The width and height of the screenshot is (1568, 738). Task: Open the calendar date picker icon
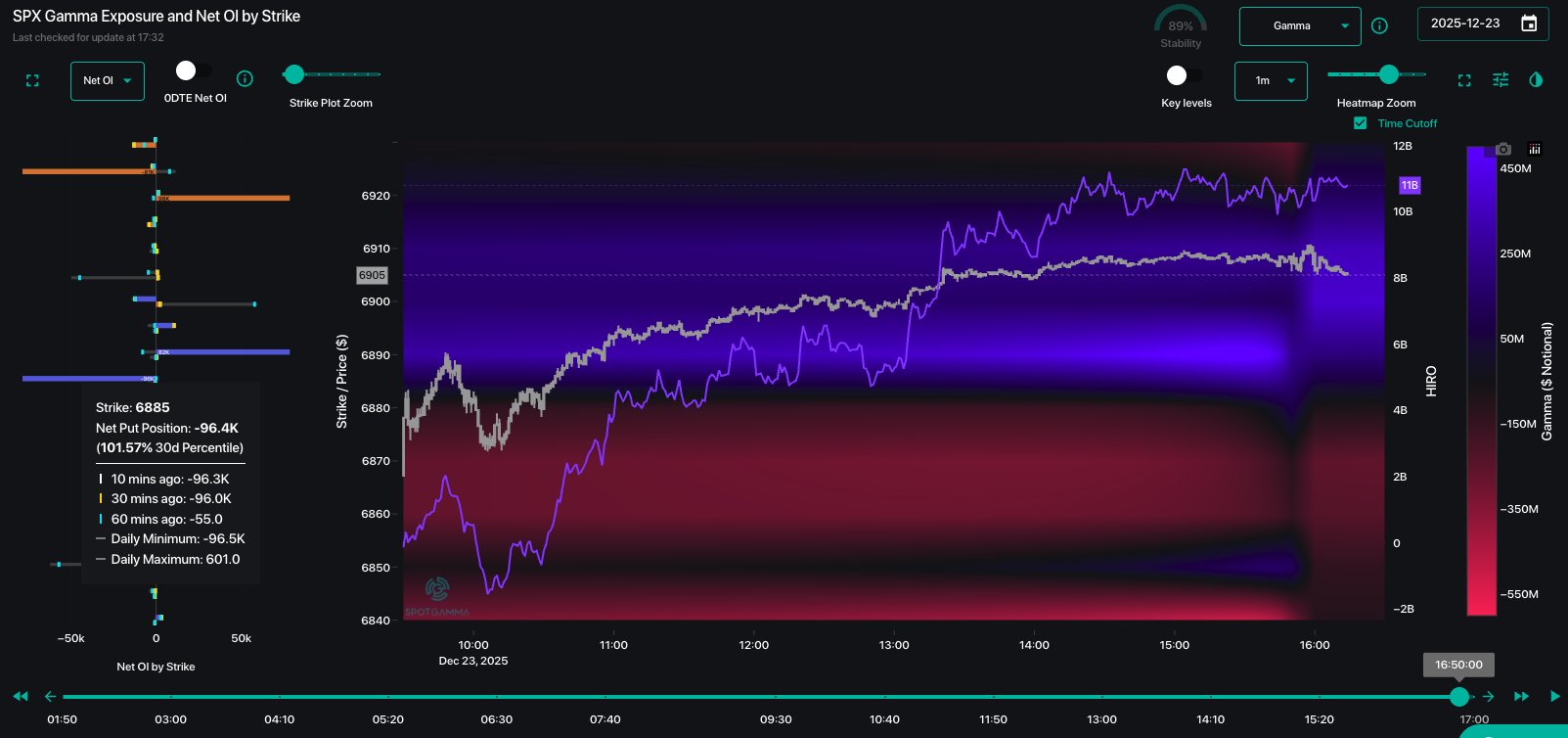tap(1529, 23)
